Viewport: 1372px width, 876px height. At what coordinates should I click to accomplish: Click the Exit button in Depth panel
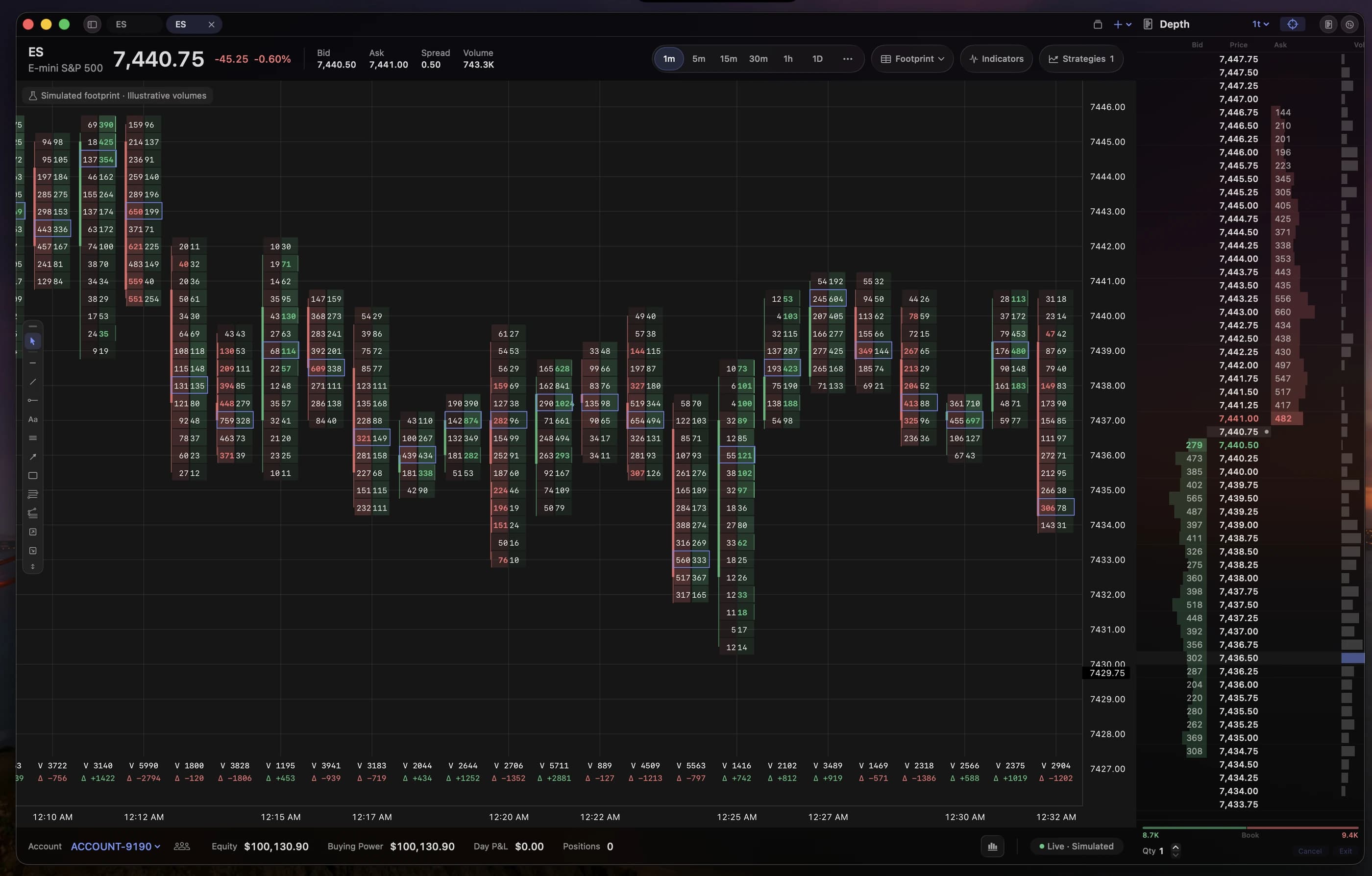(1345, 852)
